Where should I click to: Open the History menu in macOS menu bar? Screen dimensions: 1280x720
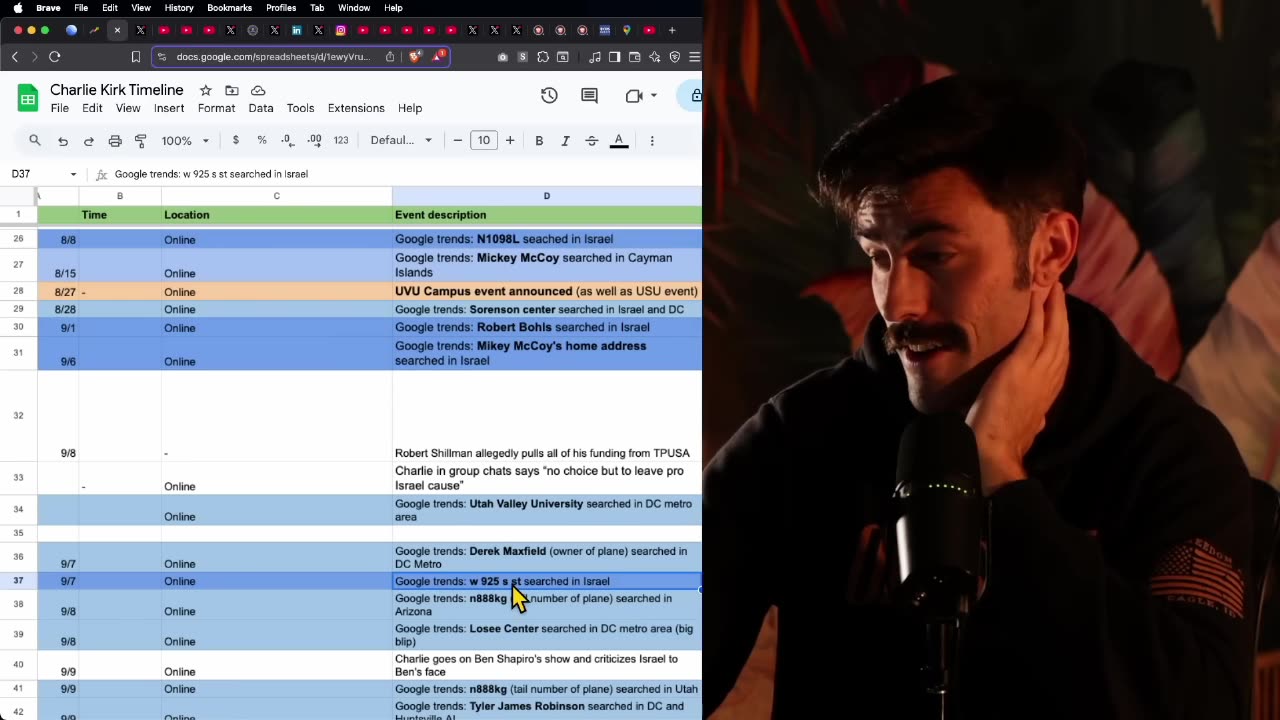[179, 8]
